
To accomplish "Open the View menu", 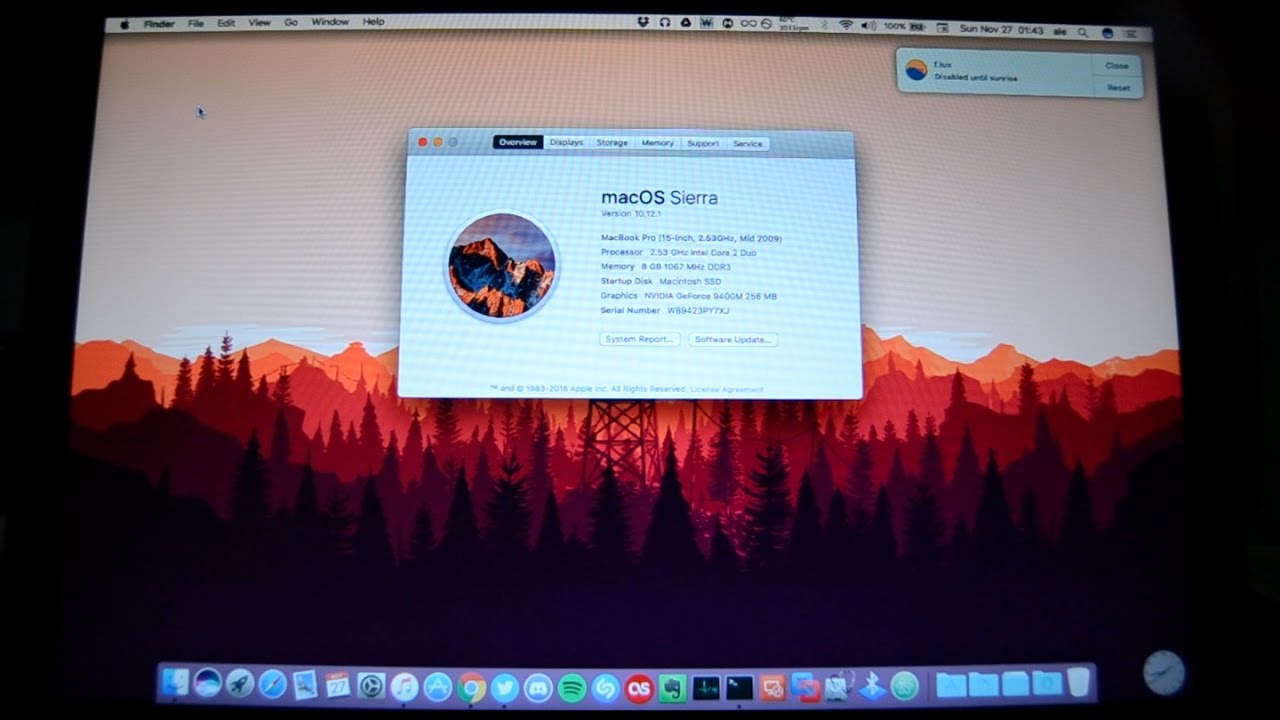I will coord(259,22).
